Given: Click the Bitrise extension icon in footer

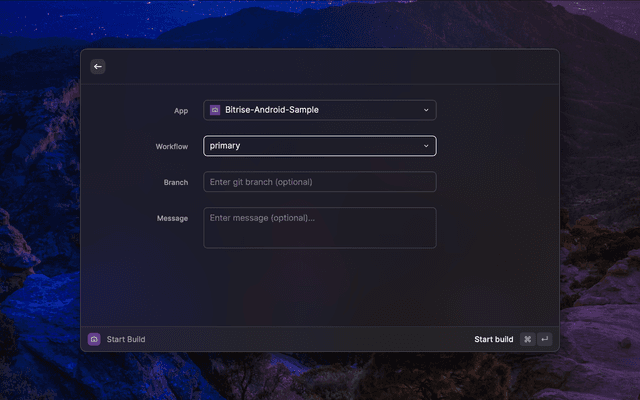Looking at the screenshot, I should [94, 339].
